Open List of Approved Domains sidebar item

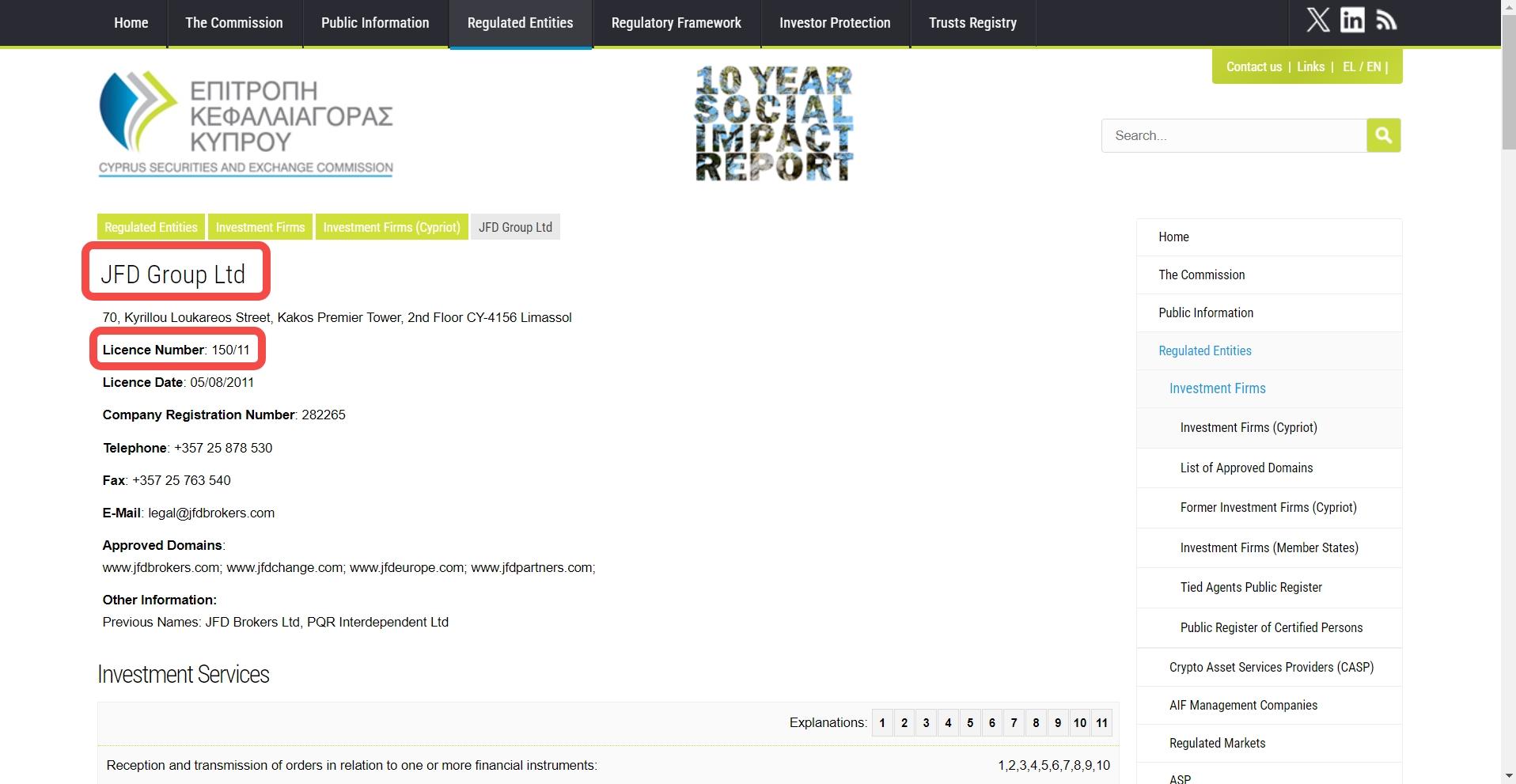[1269, 468]
